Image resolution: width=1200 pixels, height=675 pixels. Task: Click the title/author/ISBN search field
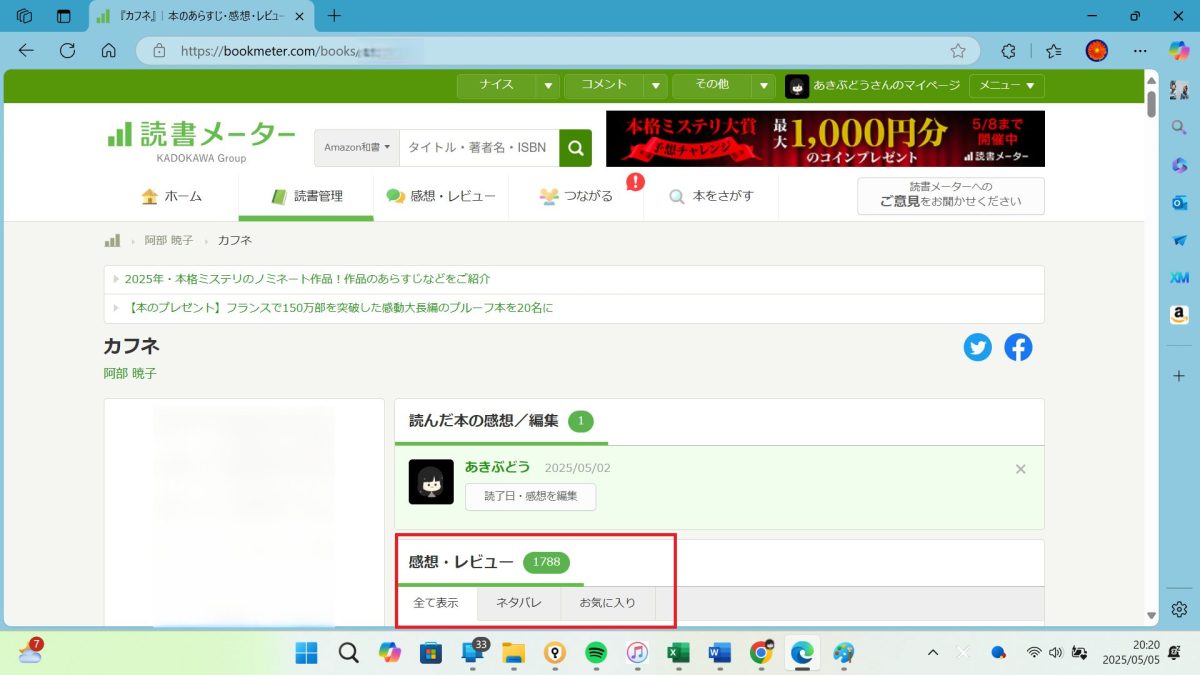[478, 148]
